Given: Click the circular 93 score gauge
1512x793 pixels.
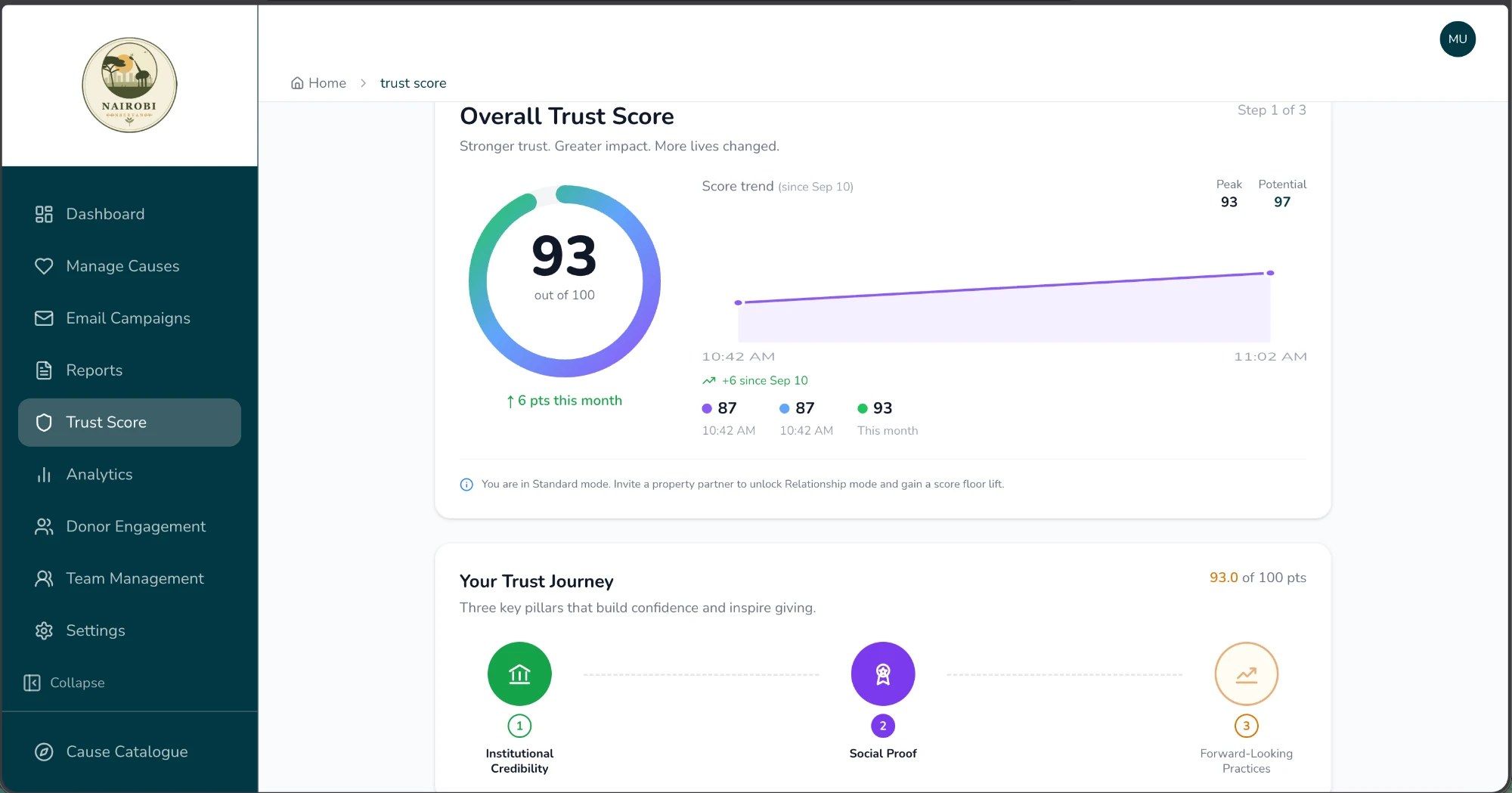Looking at the screenshot, I should coord(565,281).
